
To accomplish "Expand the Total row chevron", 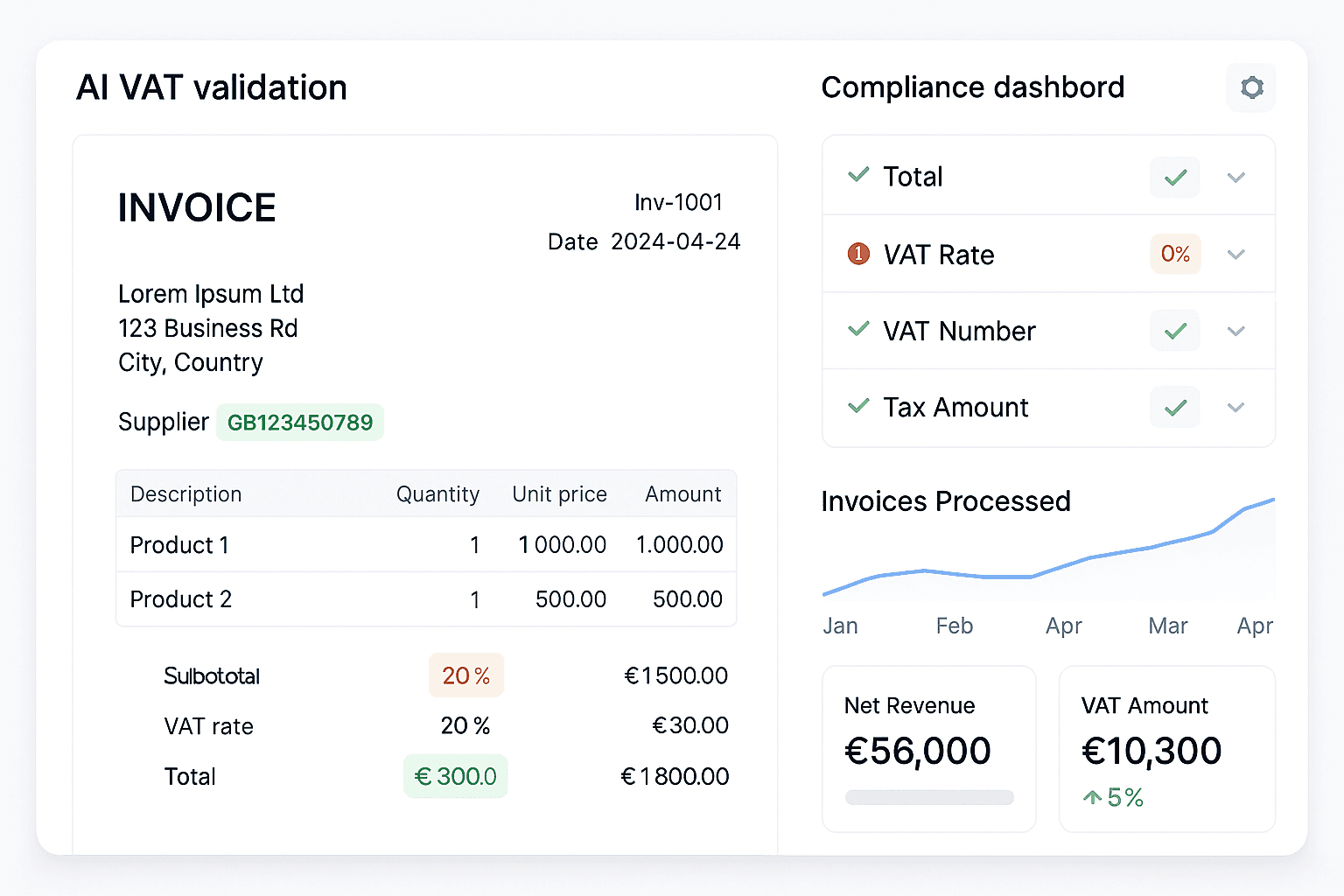I will point(1235,178).
